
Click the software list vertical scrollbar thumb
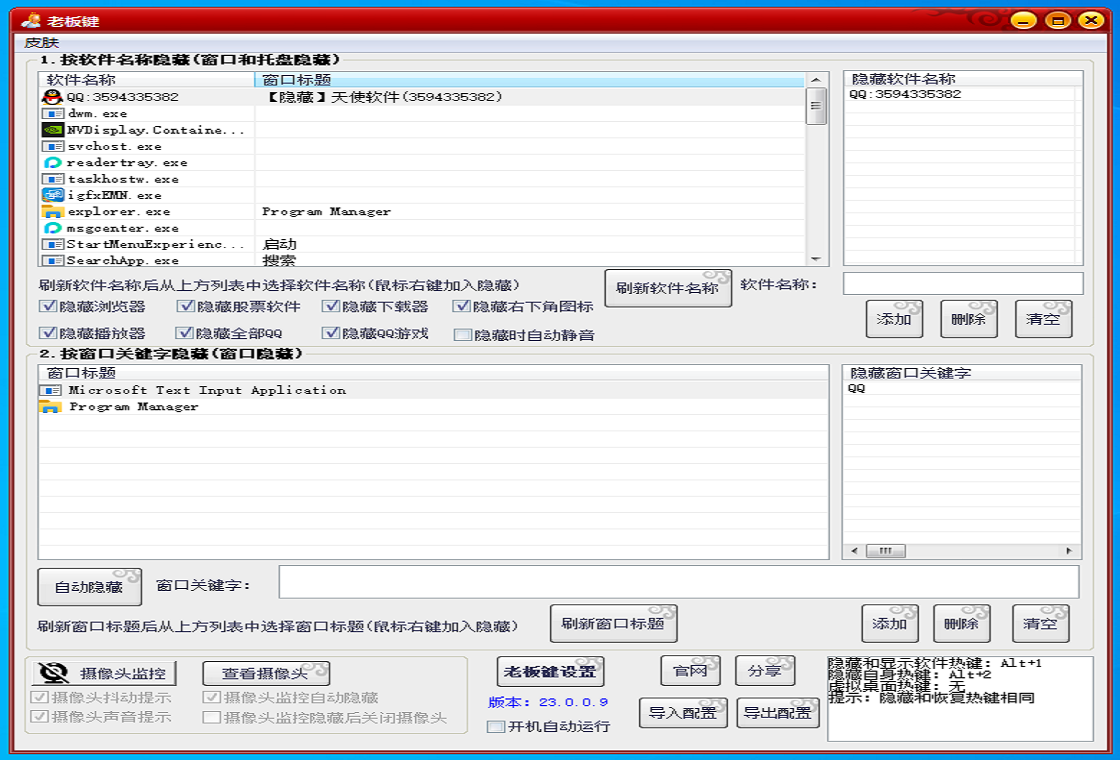click(x=816, y=106)
